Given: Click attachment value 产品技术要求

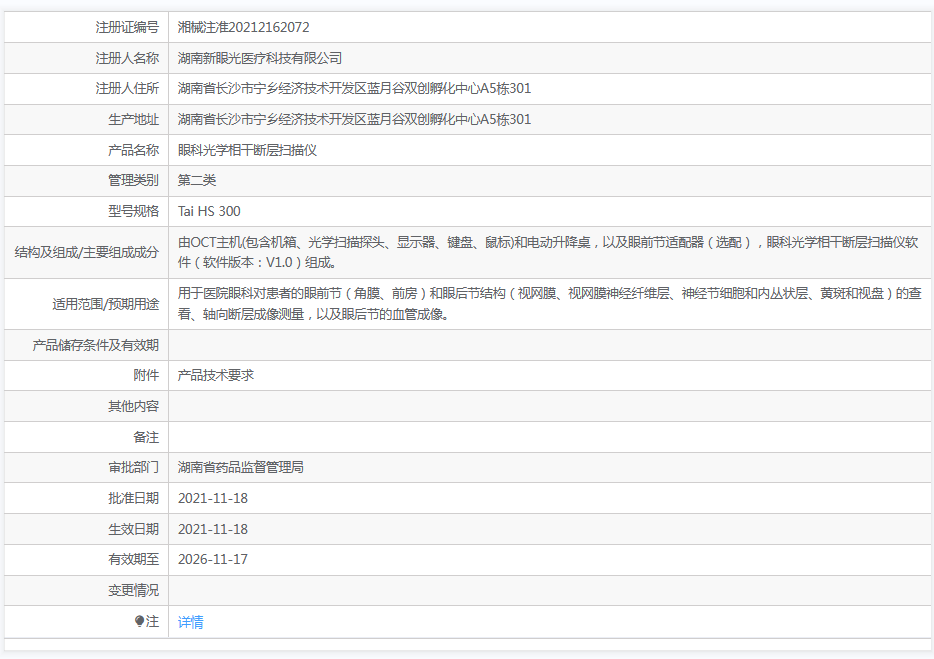Looking at the screenshot, I should (x=216, y=375).
